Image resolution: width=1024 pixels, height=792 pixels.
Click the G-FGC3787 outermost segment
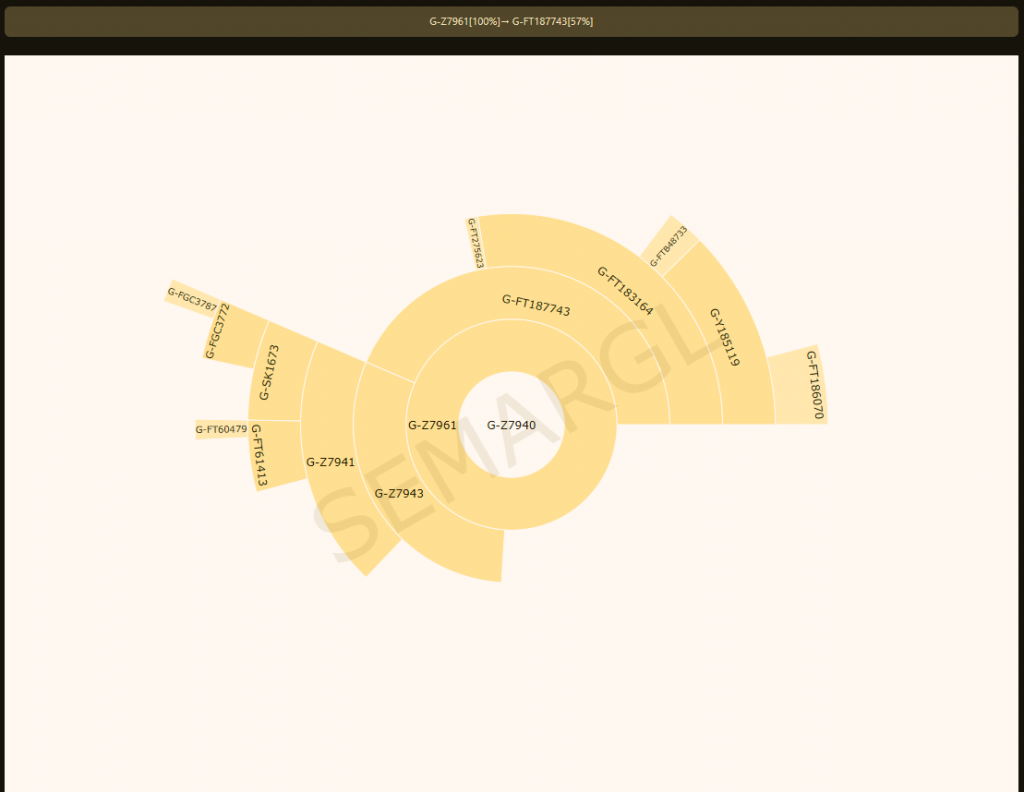coord(191,297)
